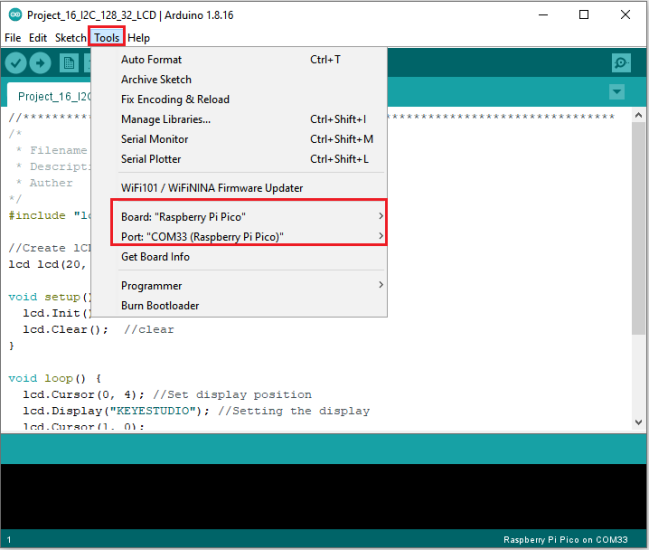650x550 pixels.
Task: Open Manage Libraries... entry
Action: [240, 119]
